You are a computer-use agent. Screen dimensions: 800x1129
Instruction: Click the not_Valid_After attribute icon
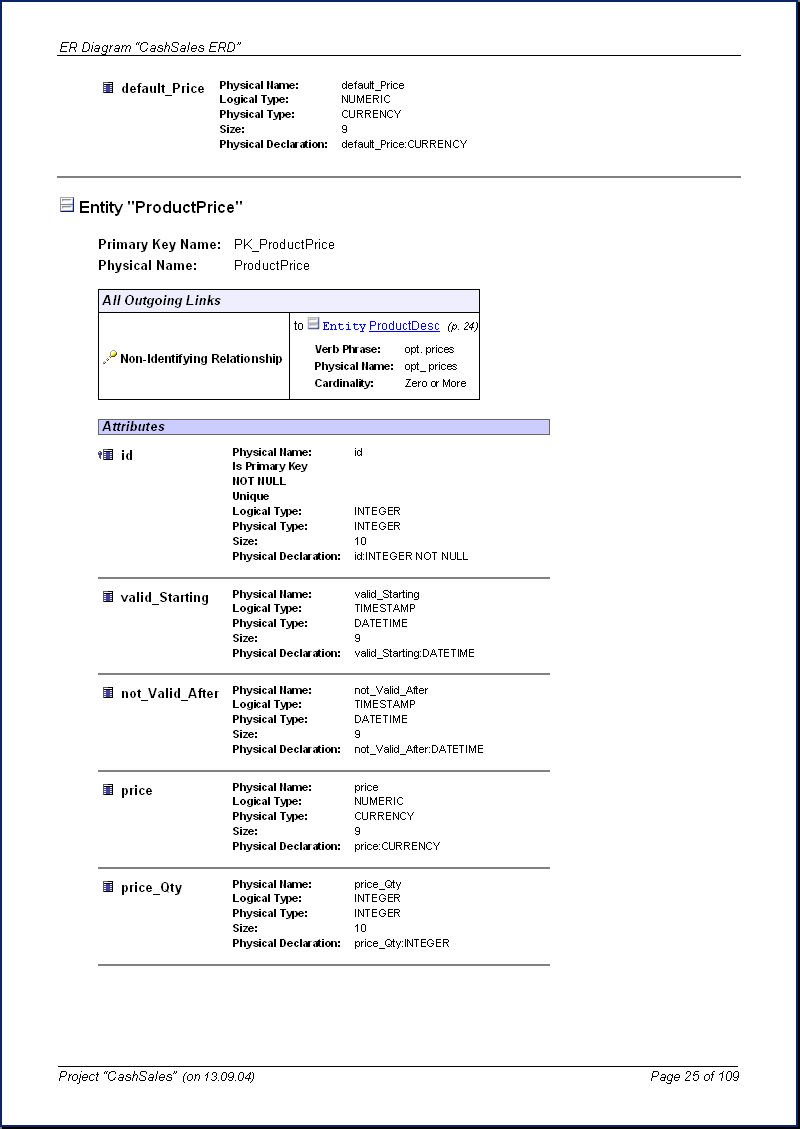pos(108,693)
